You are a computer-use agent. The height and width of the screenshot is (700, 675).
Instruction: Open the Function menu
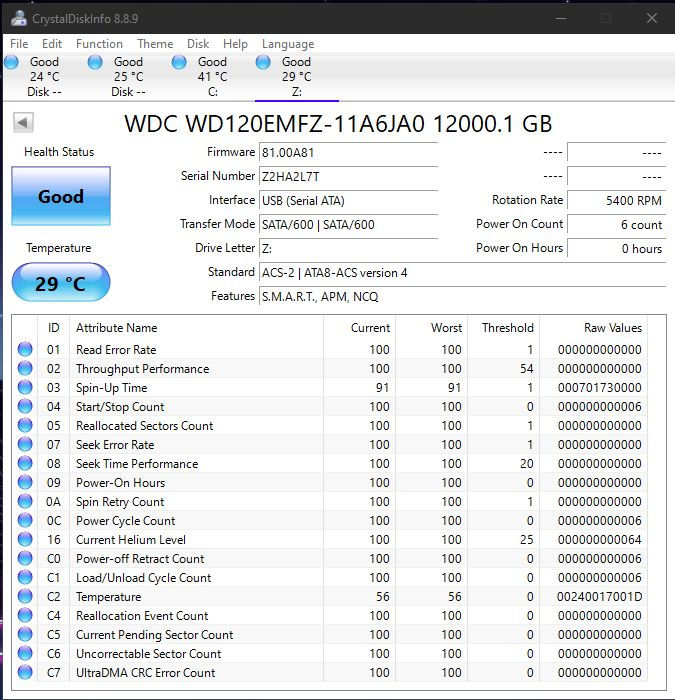tap(99, 44)
